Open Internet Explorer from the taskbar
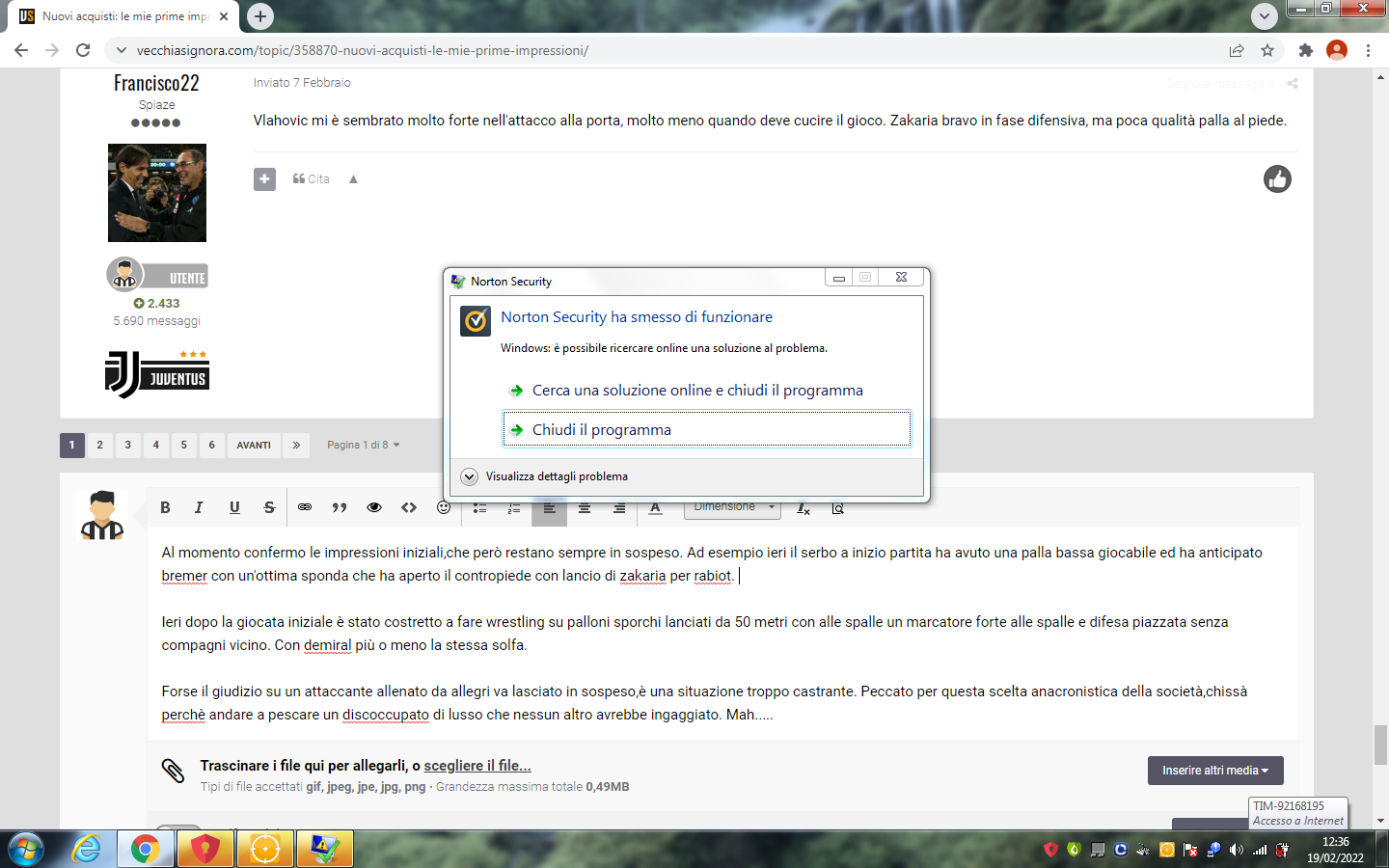Screen dimensions: 1389x868 pos(87,849)
